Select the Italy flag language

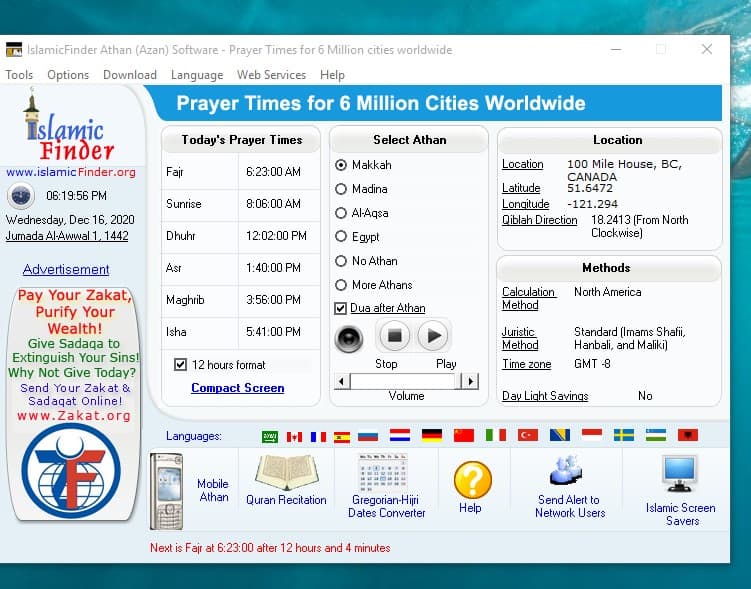tap(496, 435)
